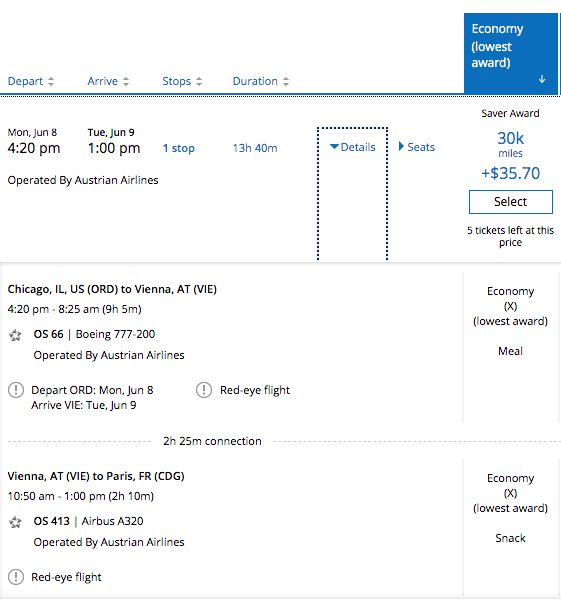Click '10:50 am - 1:00 pm (2h 10m)' times
Screen dimensions: 561x599
pos(81,496)
